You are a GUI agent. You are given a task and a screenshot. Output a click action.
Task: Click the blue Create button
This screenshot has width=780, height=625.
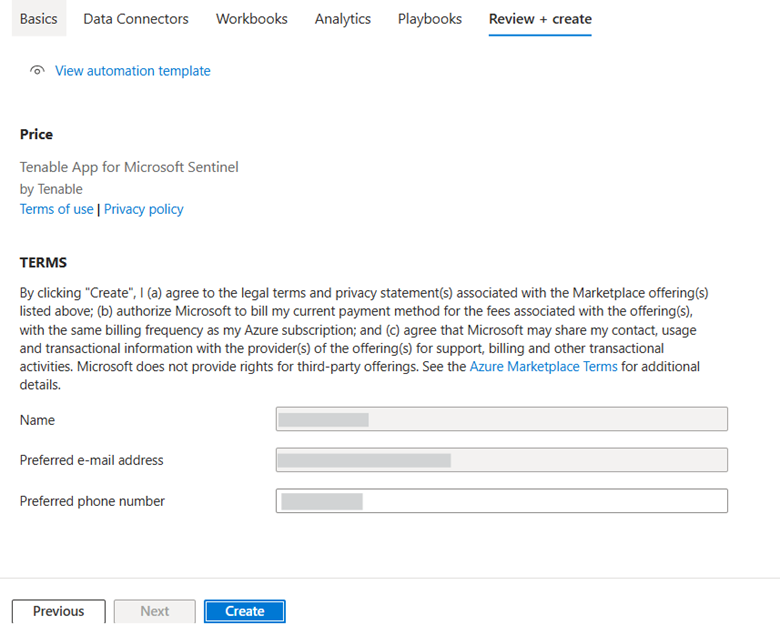coord(245,611)
